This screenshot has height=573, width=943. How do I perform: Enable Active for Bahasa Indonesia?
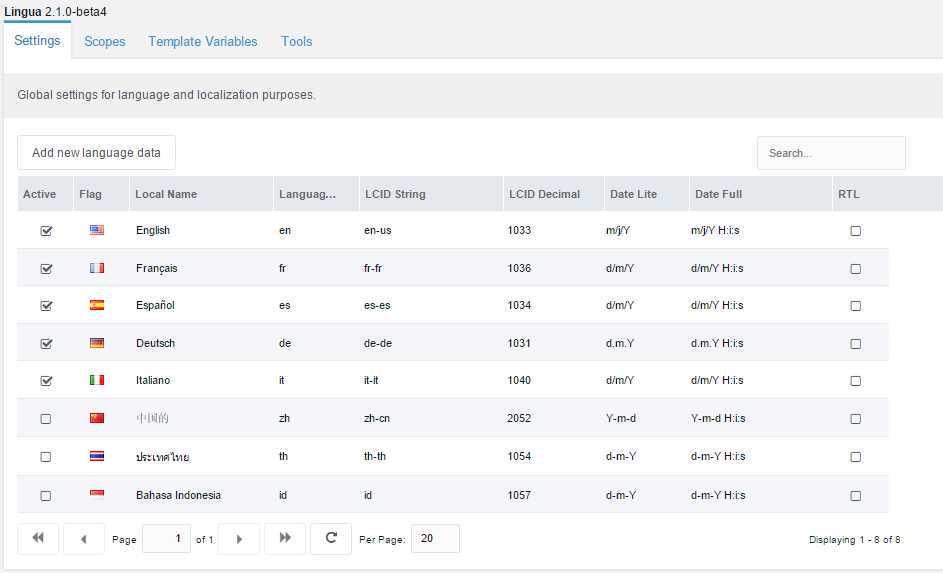point(46,495)
